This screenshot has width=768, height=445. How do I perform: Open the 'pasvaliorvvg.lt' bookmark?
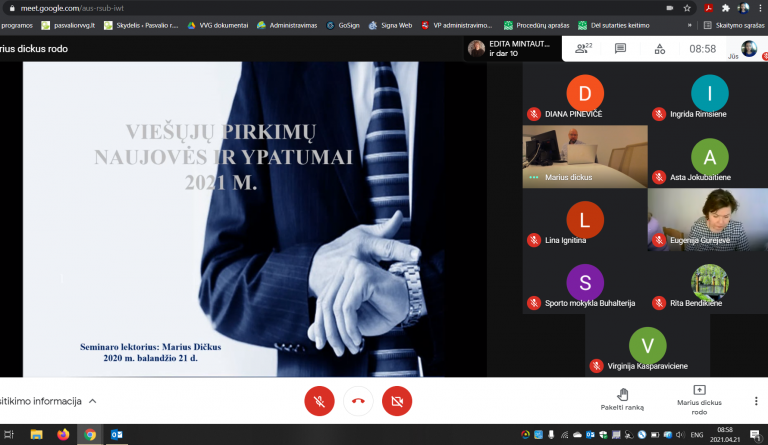[68, 25]
